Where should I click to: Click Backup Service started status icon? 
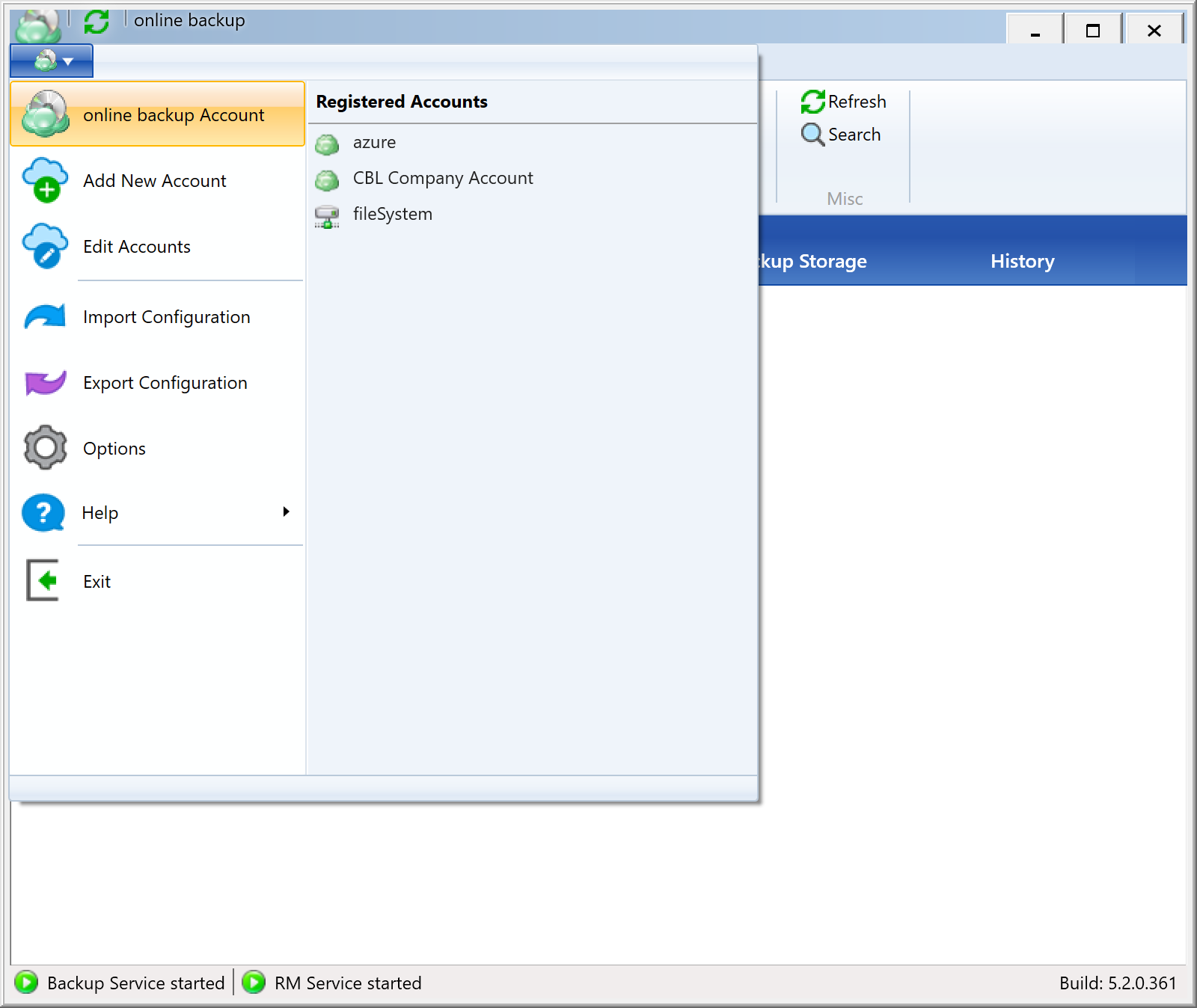26,982
